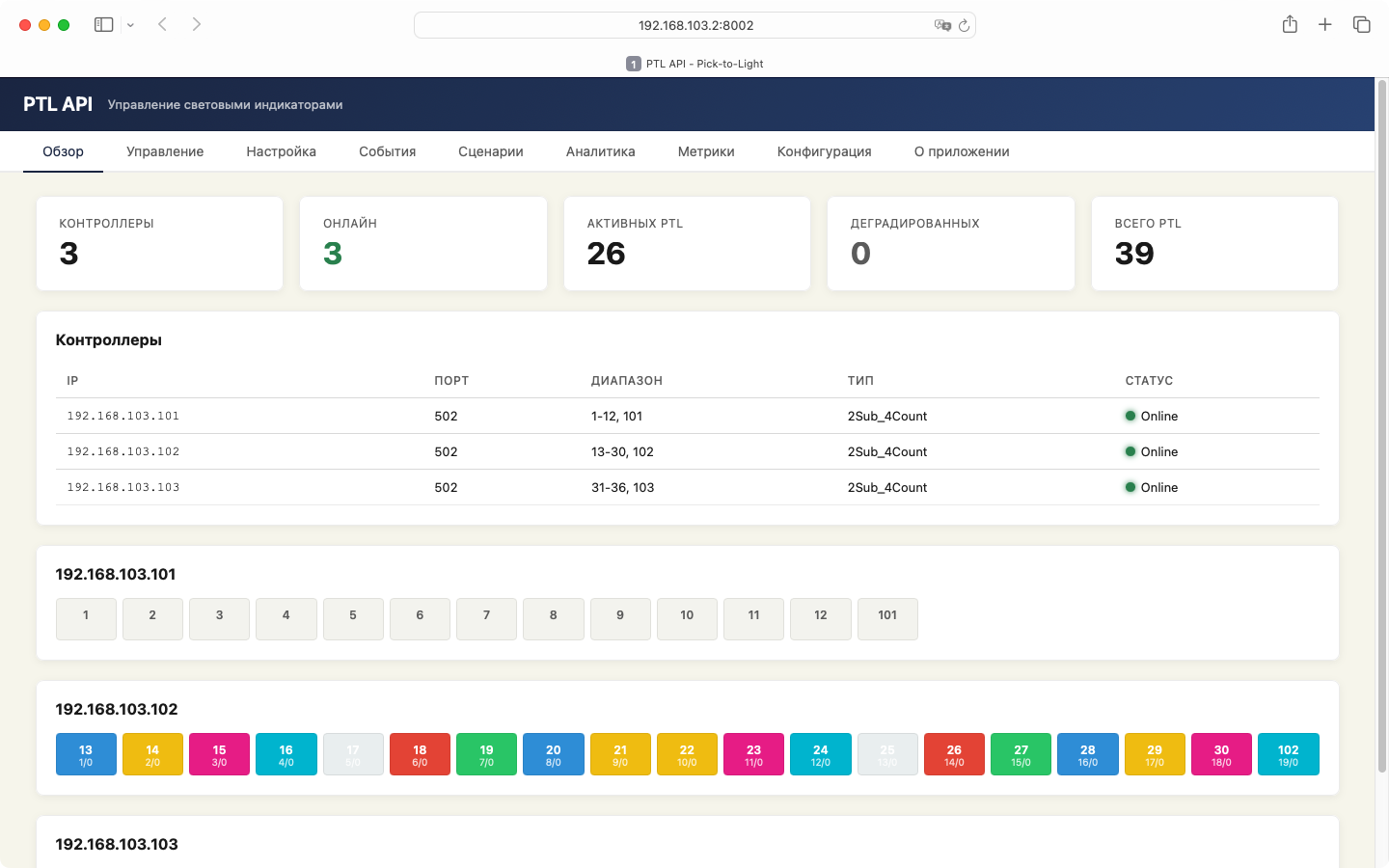
Task: Open the Share icon in toolbar
Action: 1290,25
